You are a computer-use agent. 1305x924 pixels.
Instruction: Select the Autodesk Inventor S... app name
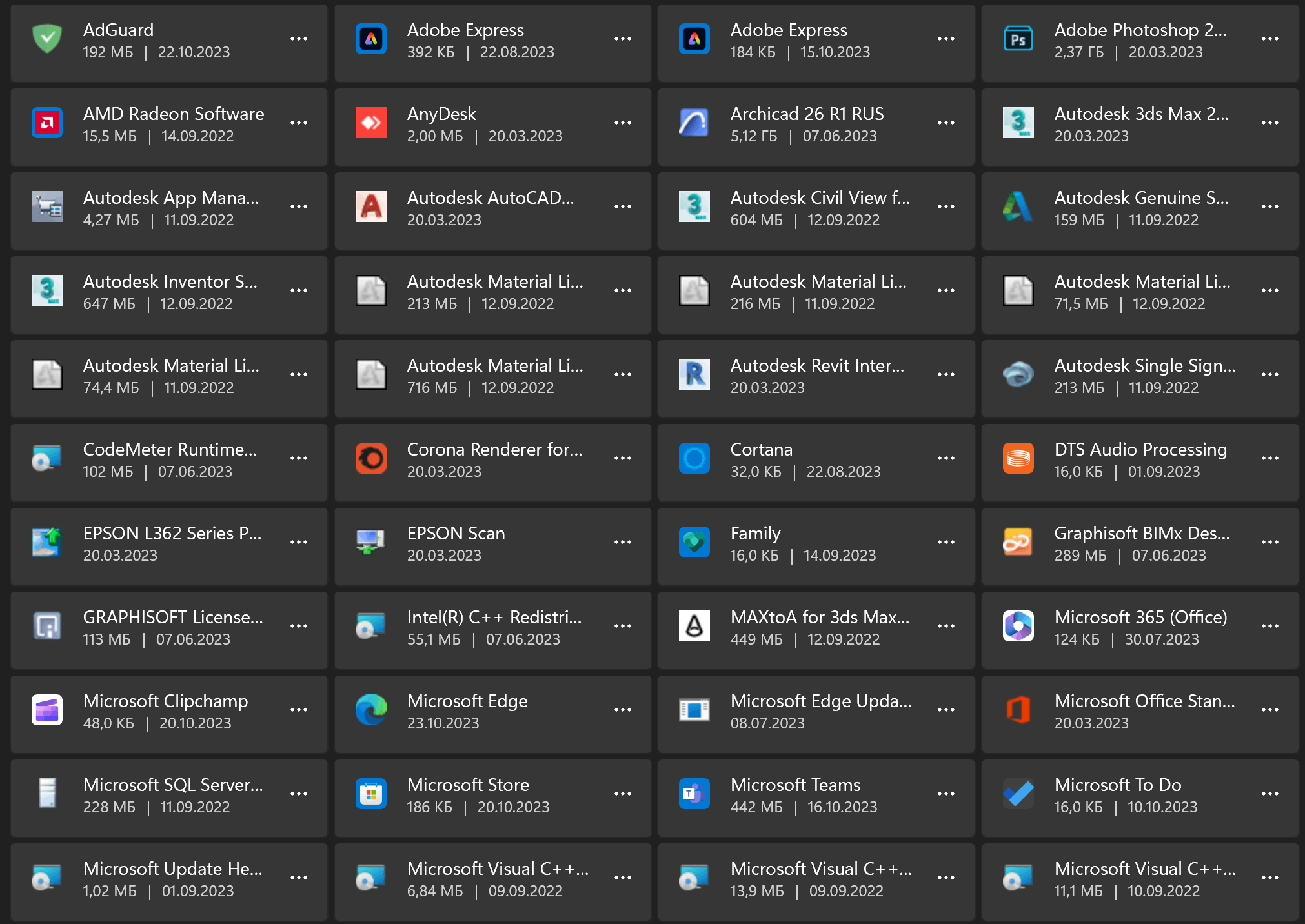pyautogui.click(x=170, y=282)
